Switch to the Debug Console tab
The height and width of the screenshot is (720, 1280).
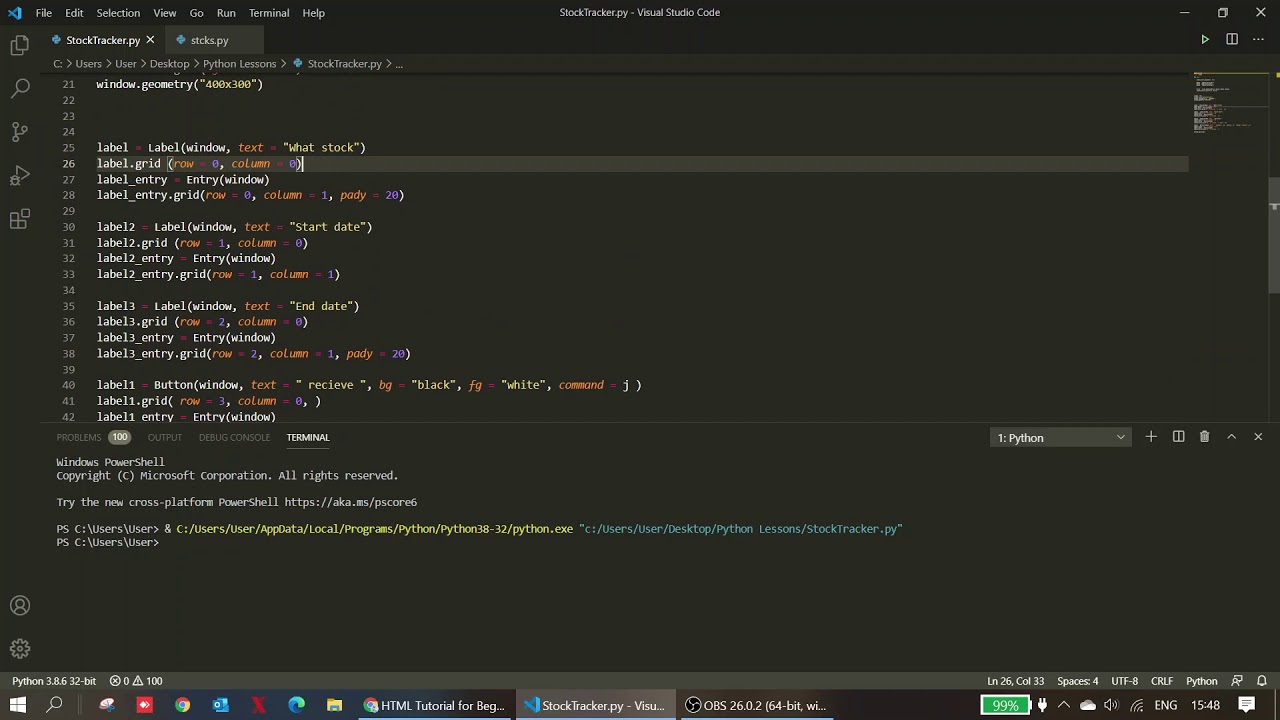[234, 437]
